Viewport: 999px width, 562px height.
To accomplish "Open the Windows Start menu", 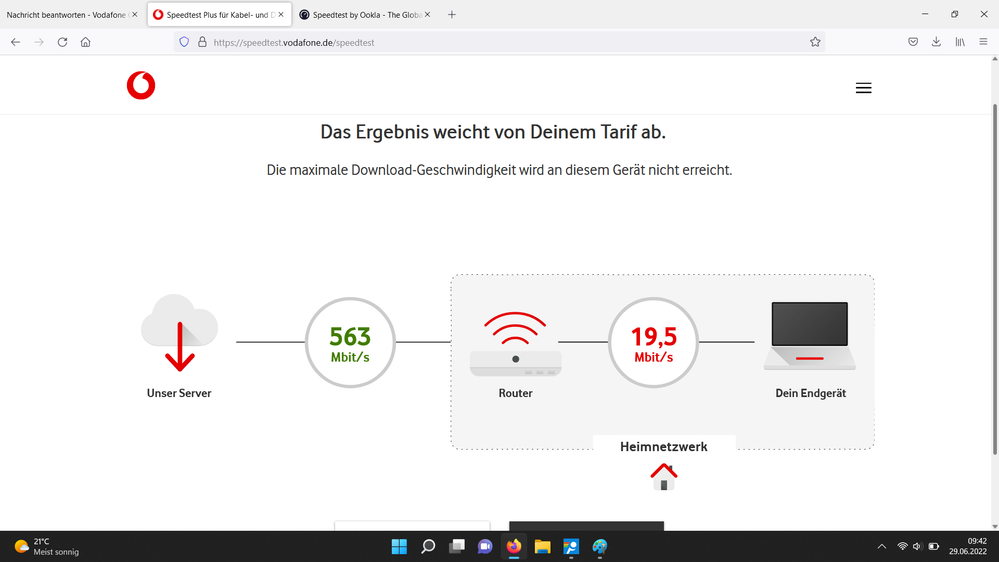I will tap(399, 547).
